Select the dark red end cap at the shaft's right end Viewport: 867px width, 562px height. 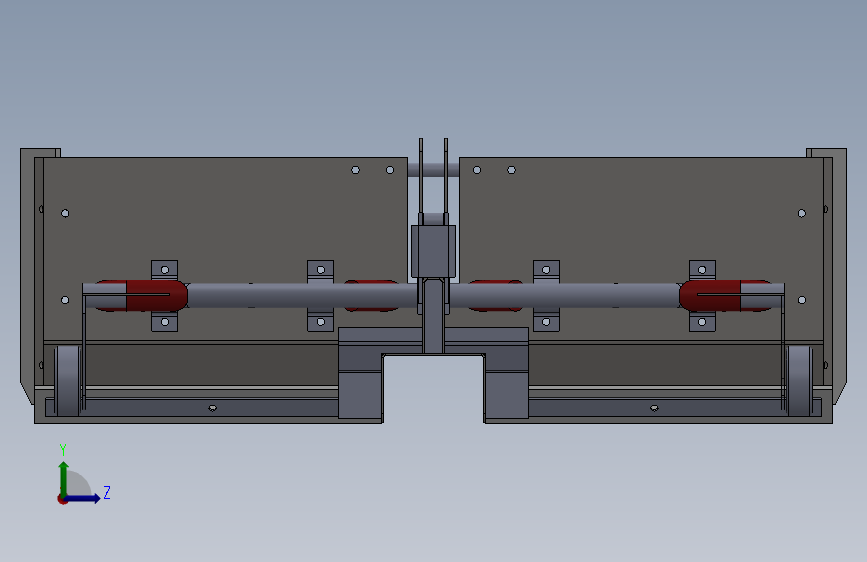point(710,295)
